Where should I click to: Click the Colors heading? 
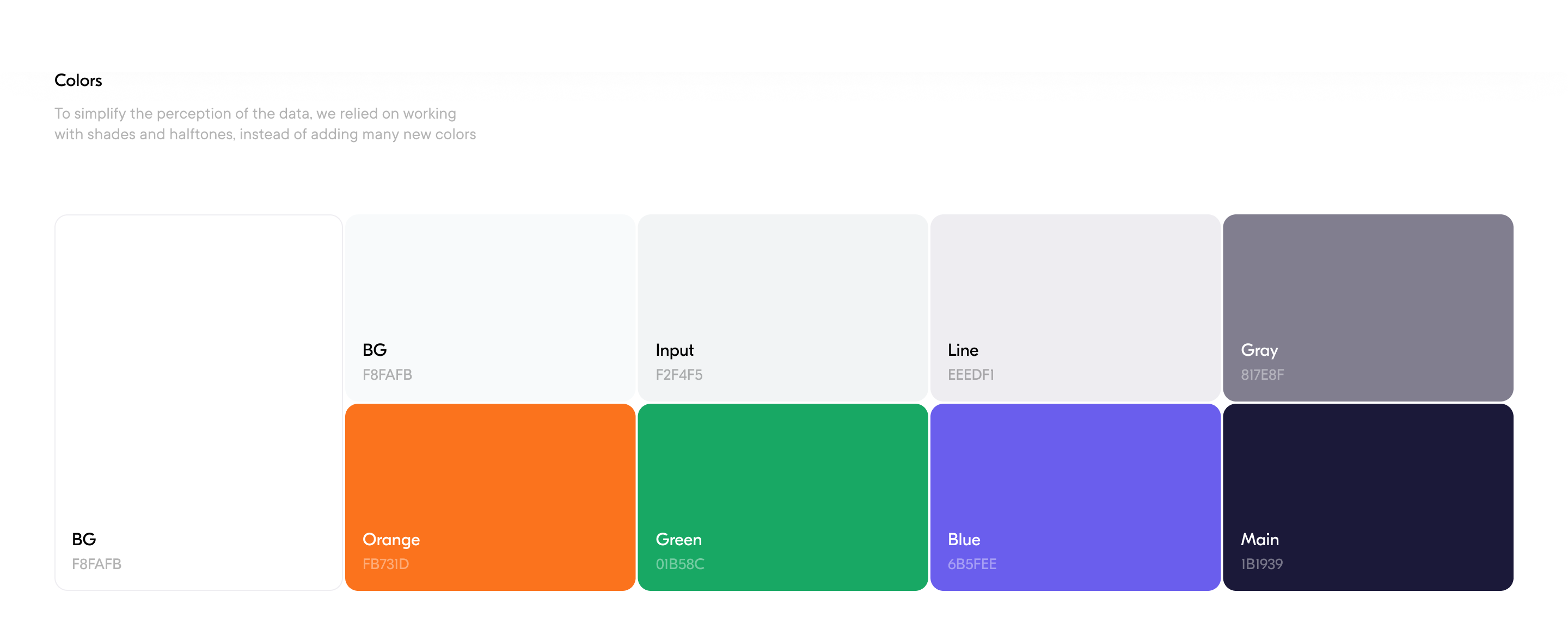78,81
